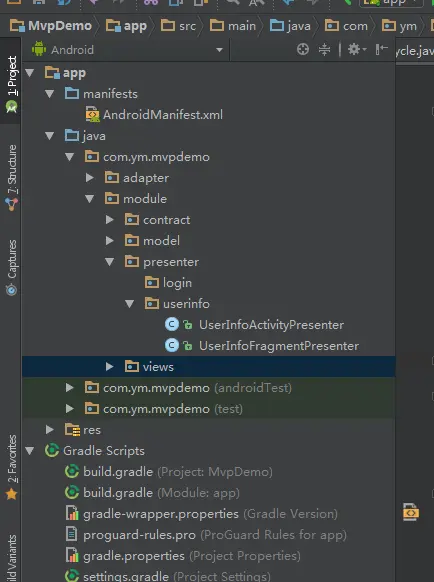The height and width of the screenshot is (582, 434).
Task: Click the ym breadcrumb item
Action: tap(399, 26)
